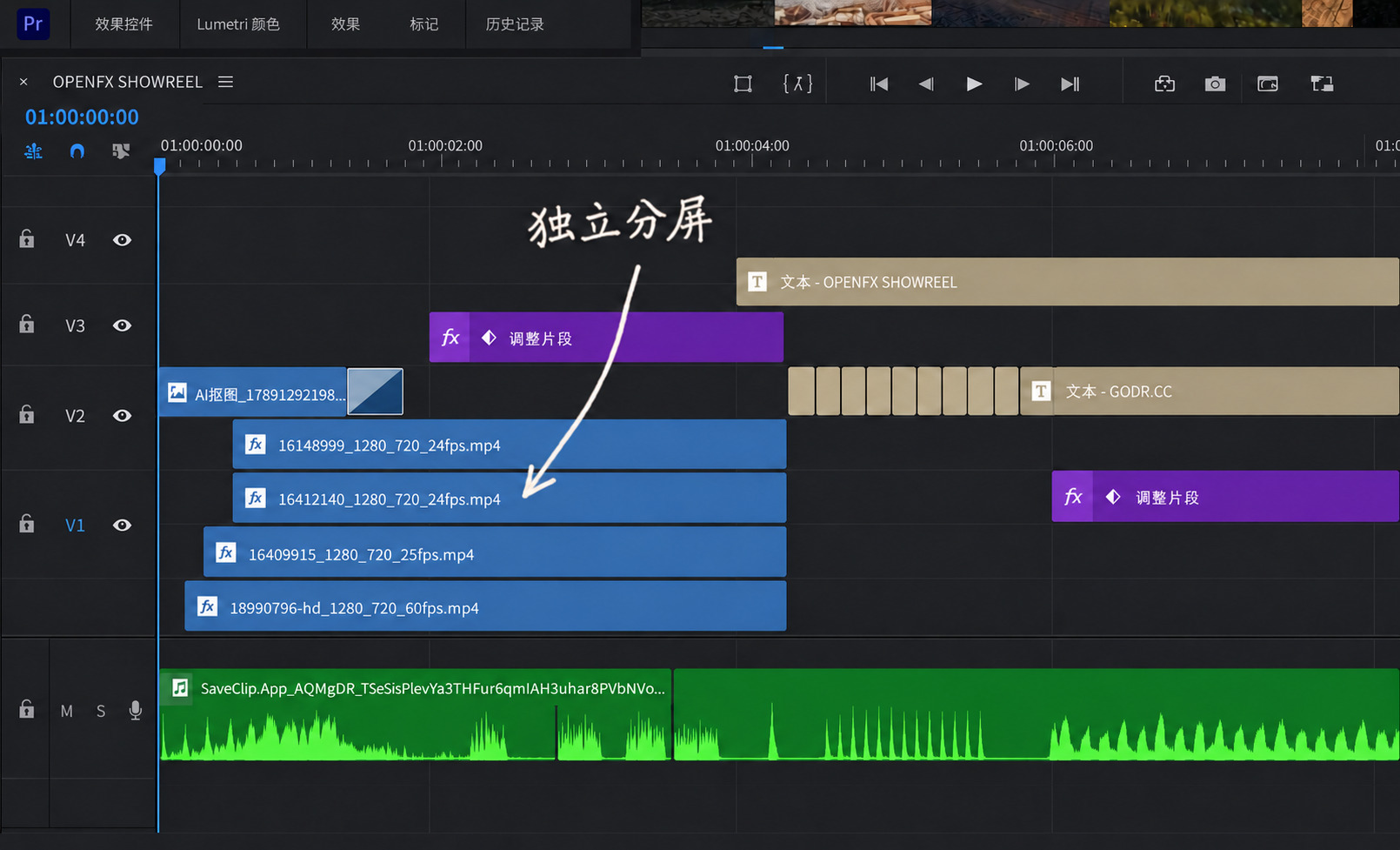This screenshot has height=850, width=1400.
Task: Step back one frame
Action: pos(926,84)
